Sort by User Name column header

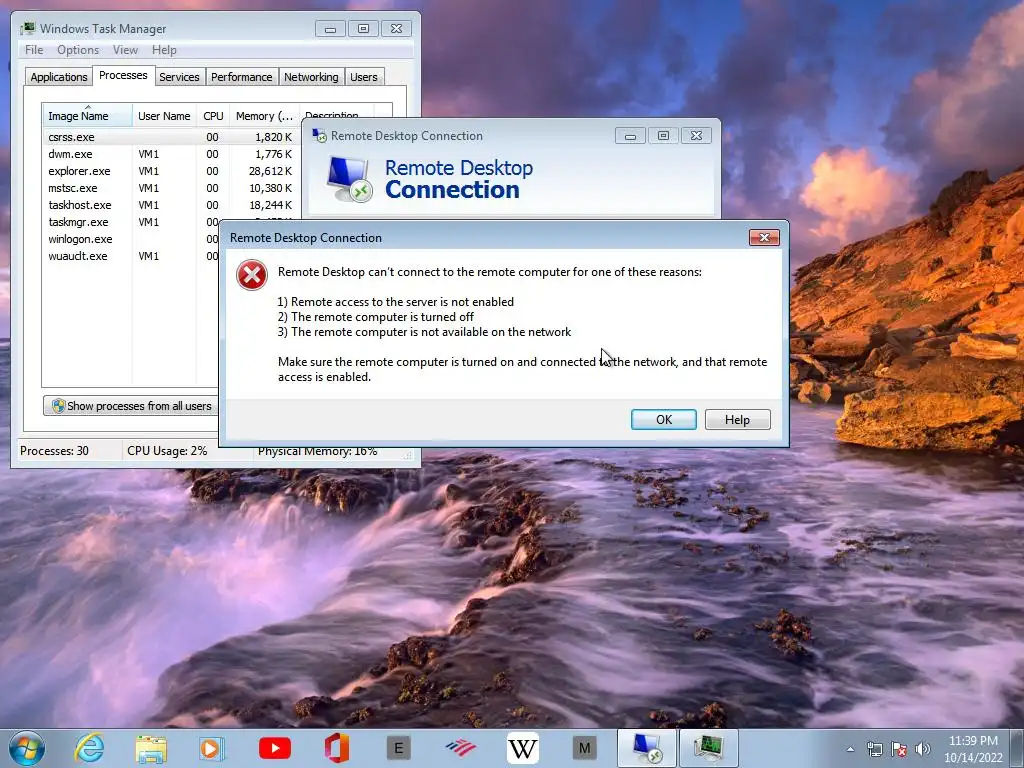pos(164,116)
